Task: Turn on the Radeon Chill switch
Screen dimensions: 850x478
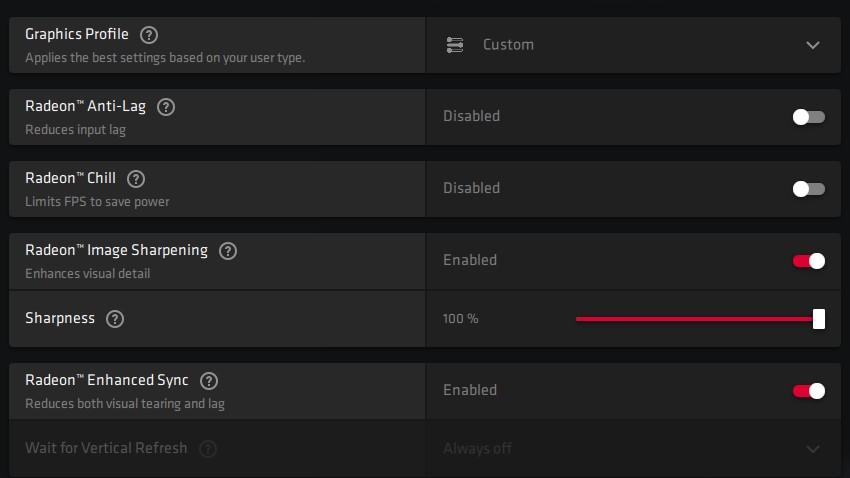Action: [808, 189]
